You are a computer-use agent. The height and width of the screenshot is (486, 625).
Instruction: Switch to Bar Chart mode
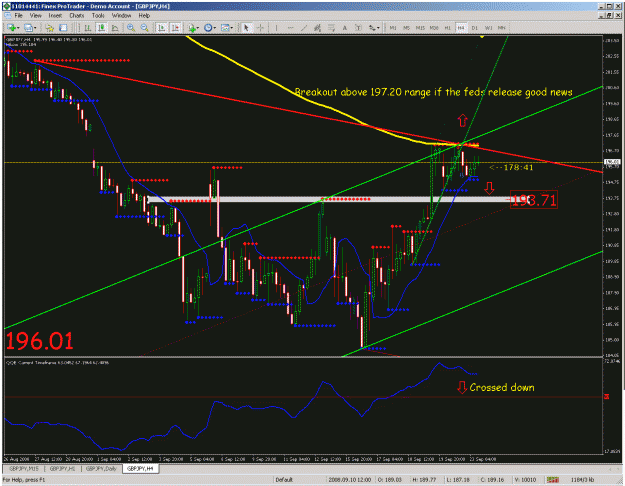coord(88,28)
